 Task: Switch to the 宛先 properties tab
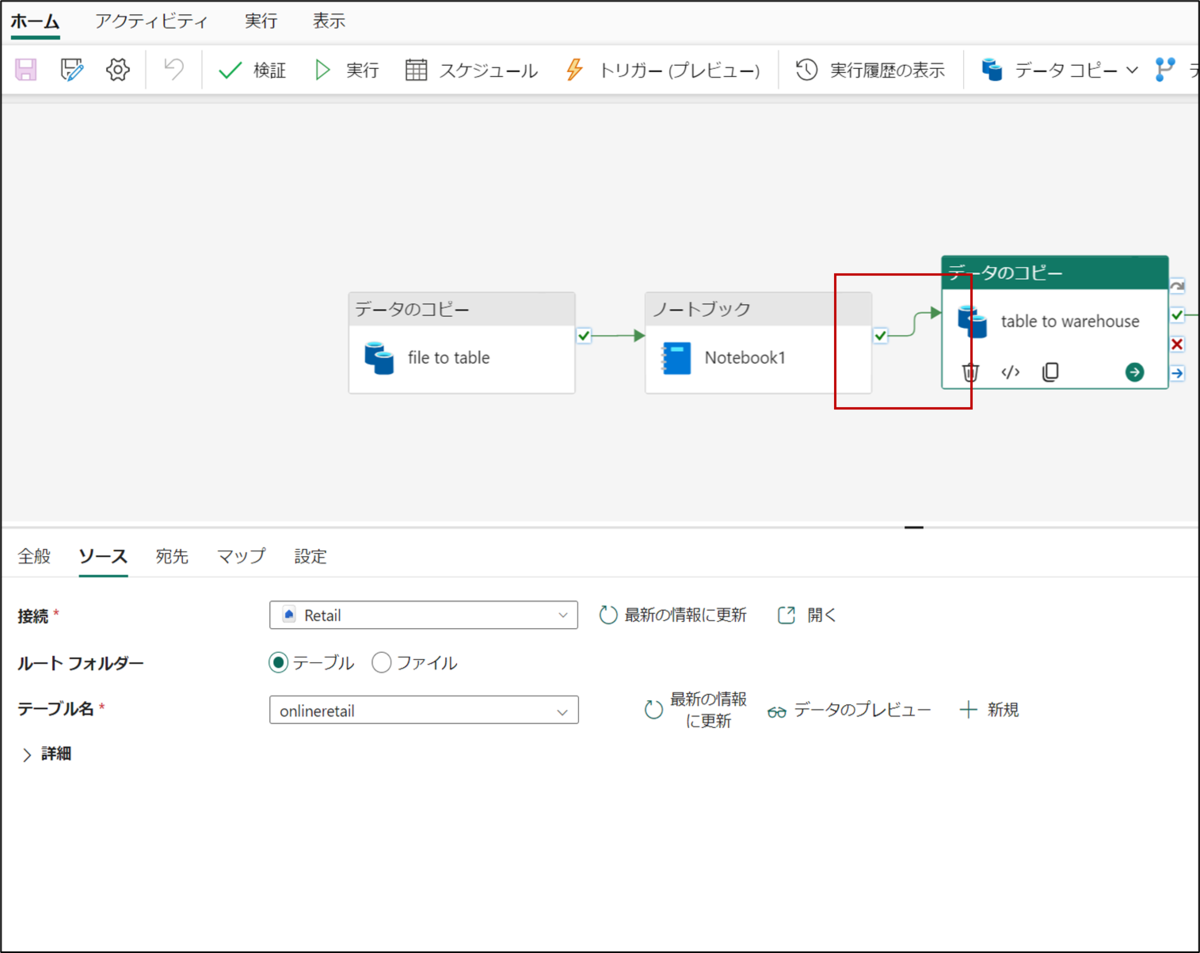click(172, 556)
